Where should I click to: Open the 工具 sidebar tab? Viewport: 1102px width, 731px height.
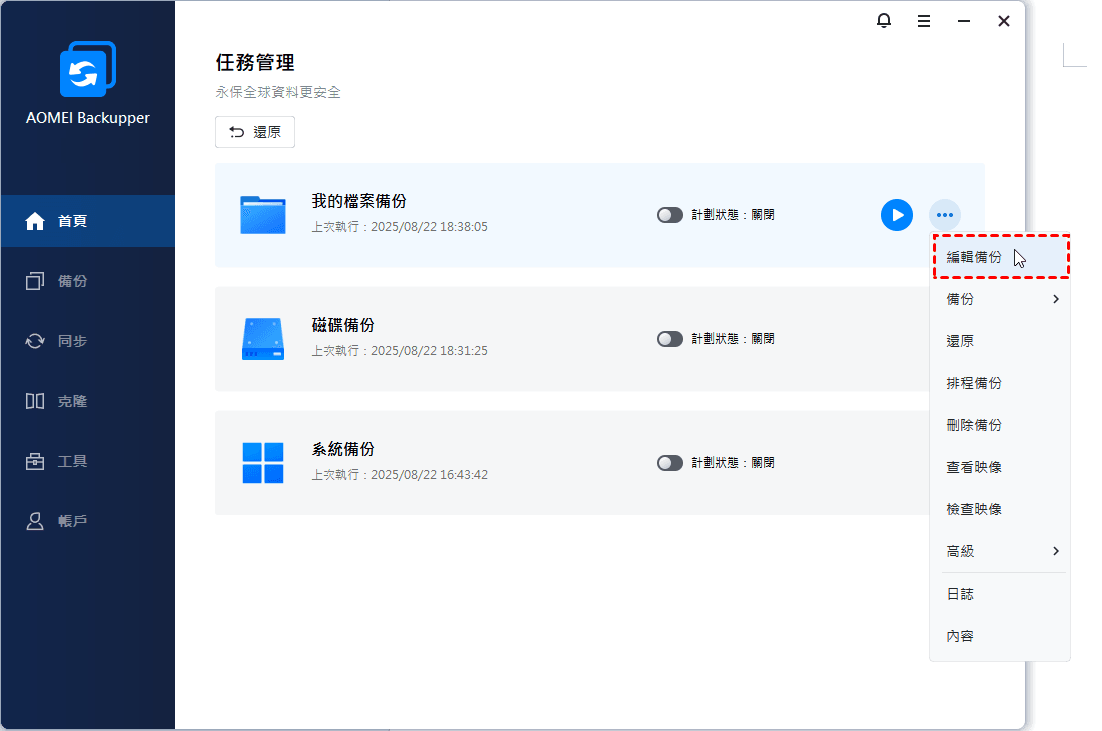point(88,461)
